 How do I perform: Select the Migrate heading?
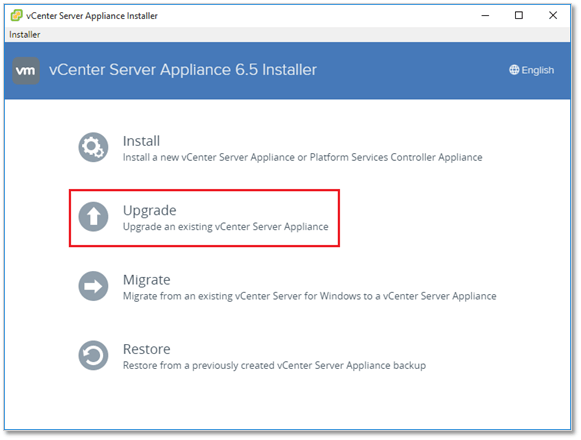click(147, 280)
